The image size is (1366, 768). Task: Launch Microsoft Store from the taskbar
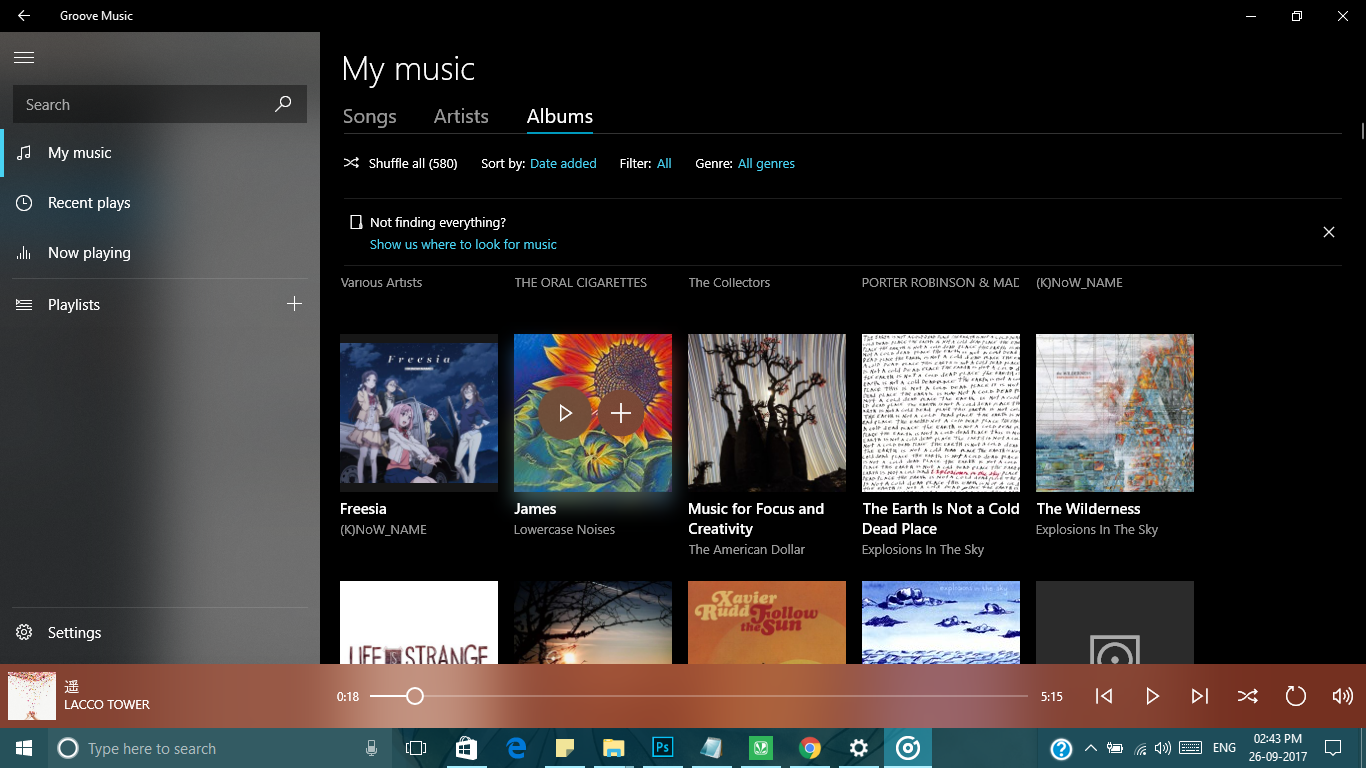click(x=466, y=748)
